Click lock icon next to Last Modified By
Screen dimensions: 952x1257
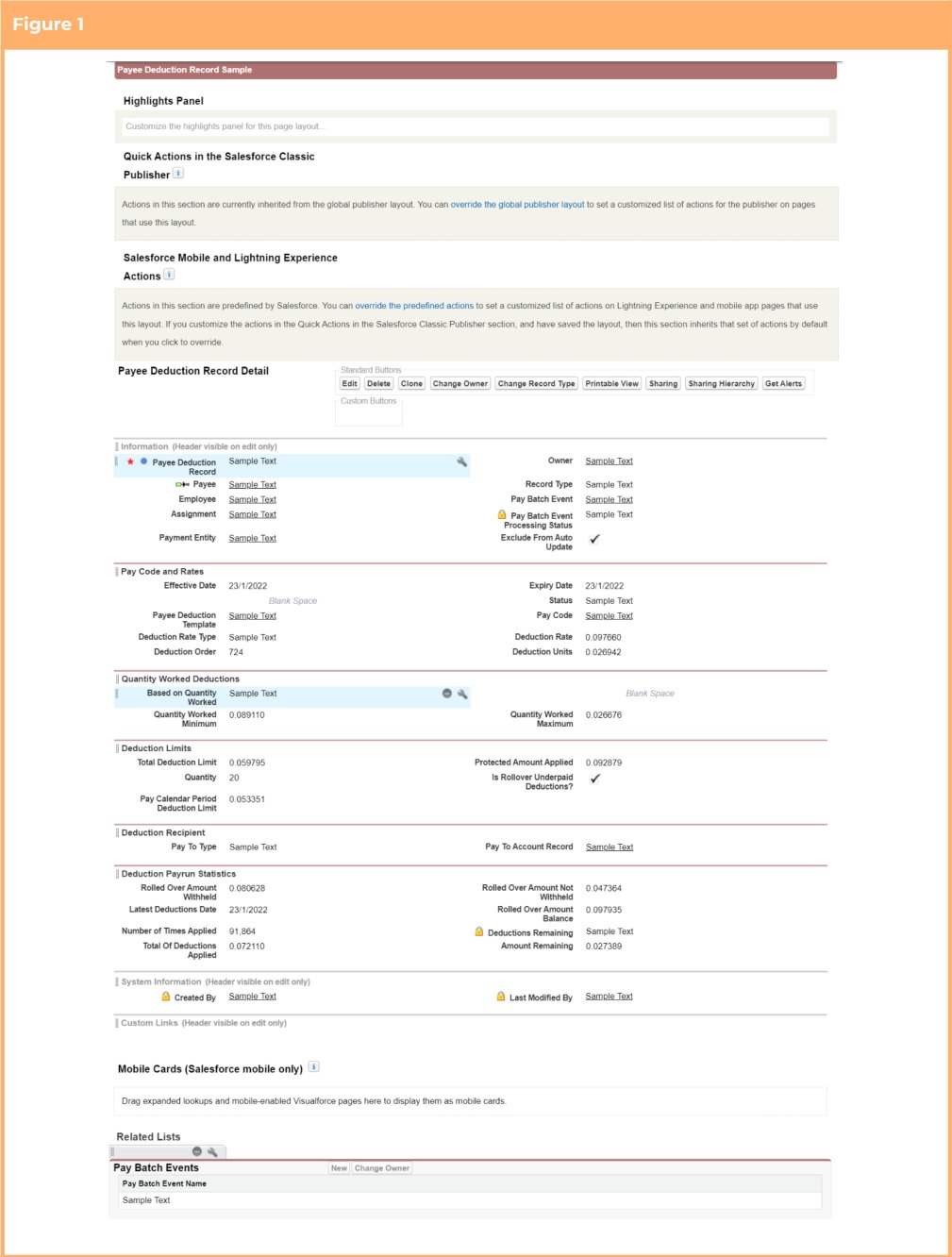(501, 997)
